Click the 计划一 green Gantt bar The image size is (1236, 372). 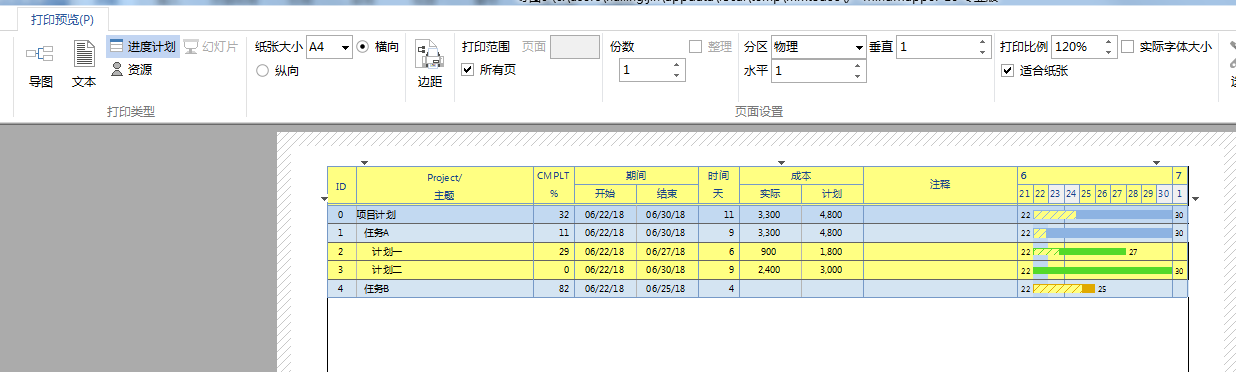click(x=1079, y=252)
